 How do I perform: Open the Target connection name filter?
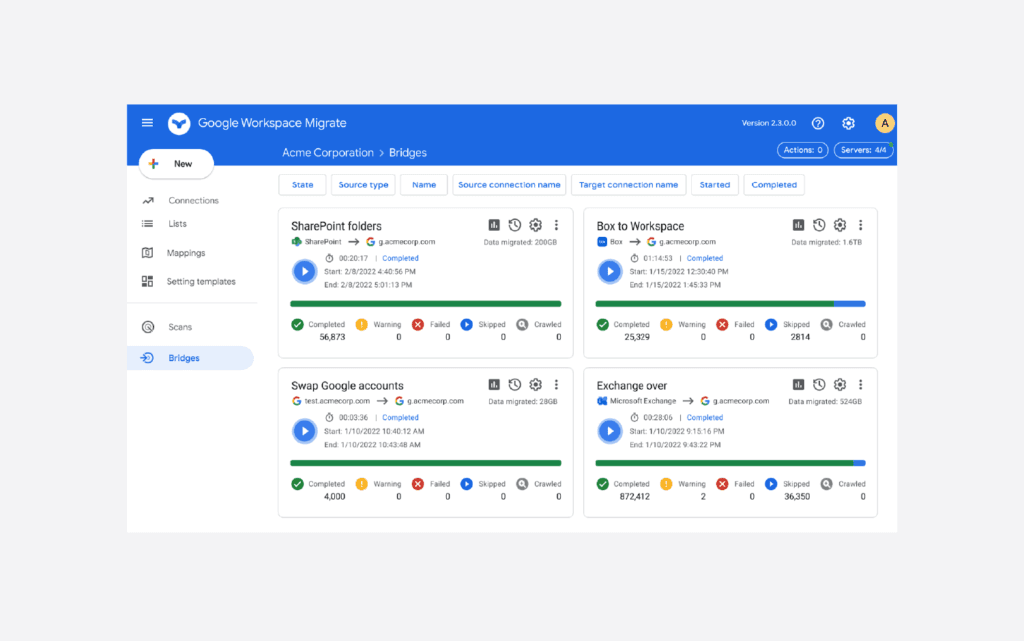click(628, 185)
